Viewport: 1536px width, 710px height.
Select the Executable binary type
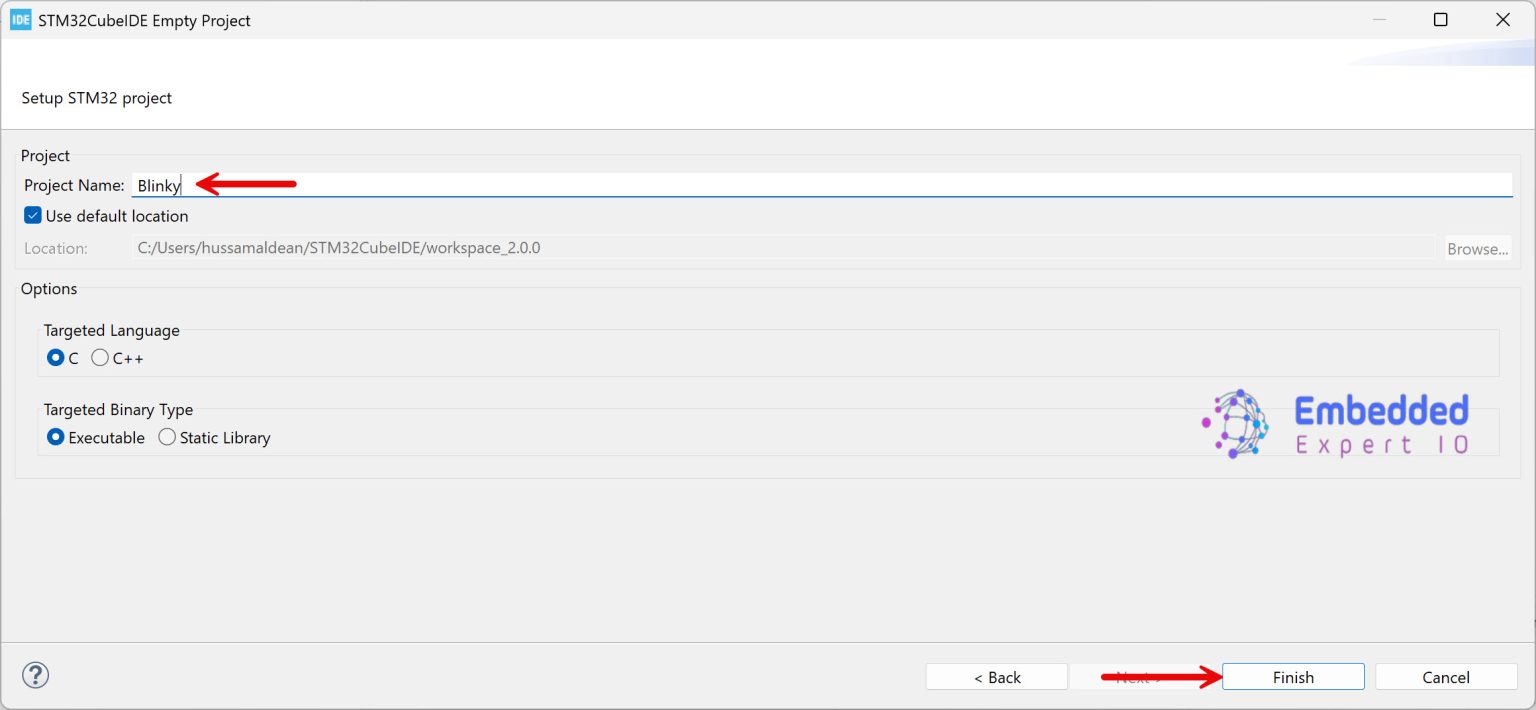point(56,437)
